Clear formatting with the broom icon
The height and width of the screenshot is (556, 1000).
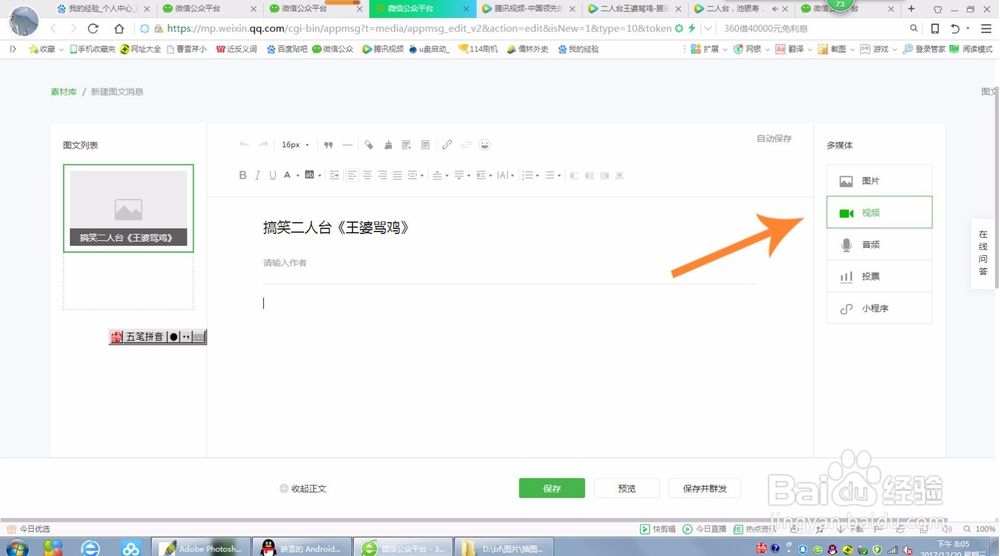388,145
